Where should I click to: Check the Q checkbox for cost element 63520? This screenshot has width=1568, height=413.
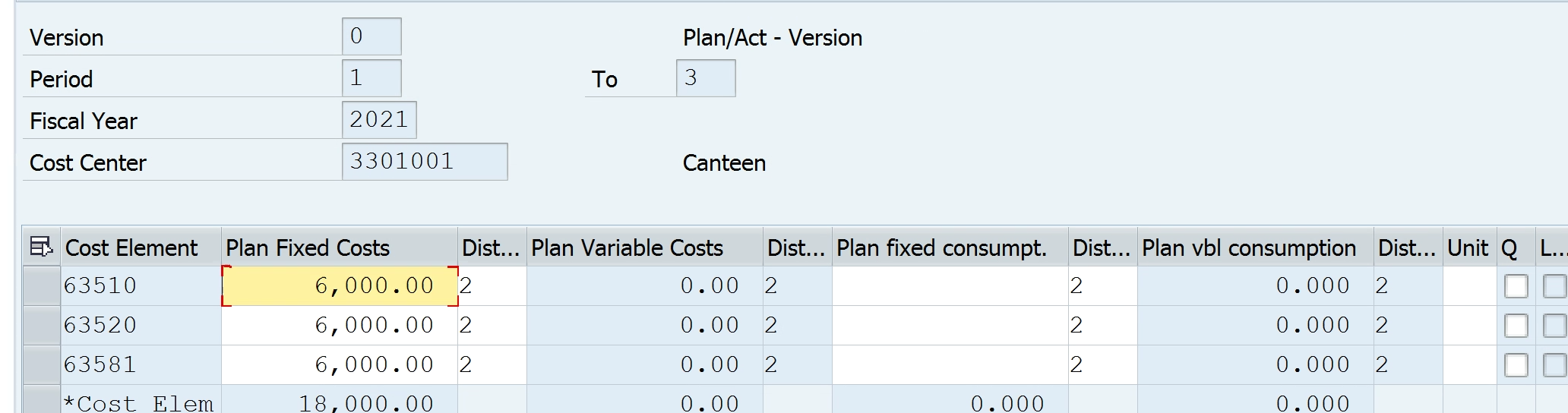(x=1516, y=326)
